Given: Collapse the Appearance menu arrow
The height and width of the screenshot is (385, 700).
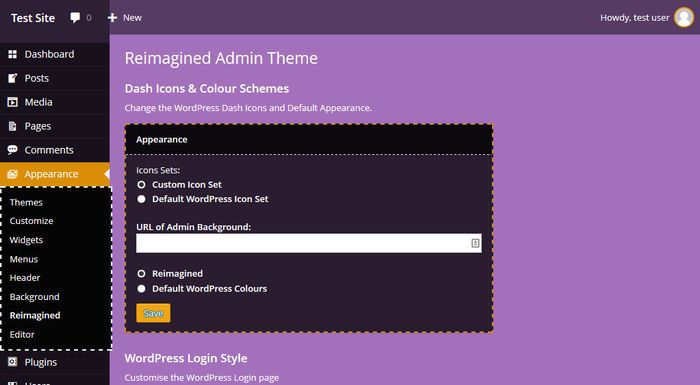Looking at the screenshot, I should (107, 174).
